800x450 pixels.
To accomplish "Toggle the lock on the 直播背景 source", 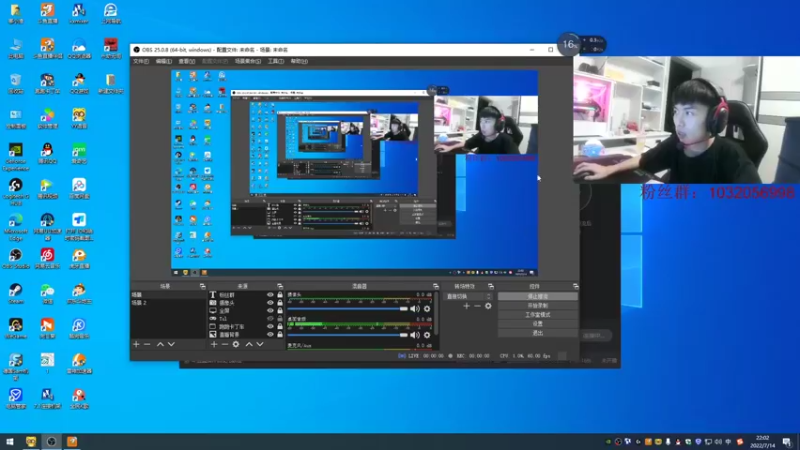I will (x=280, y=335).
